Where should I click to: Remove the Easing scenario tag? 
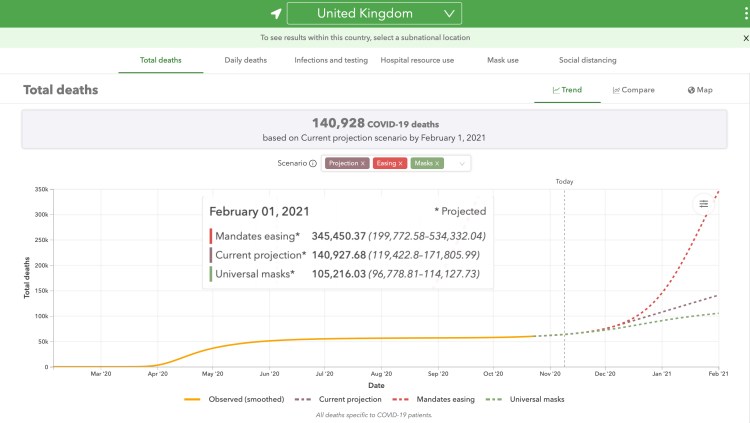coord(400,164)
